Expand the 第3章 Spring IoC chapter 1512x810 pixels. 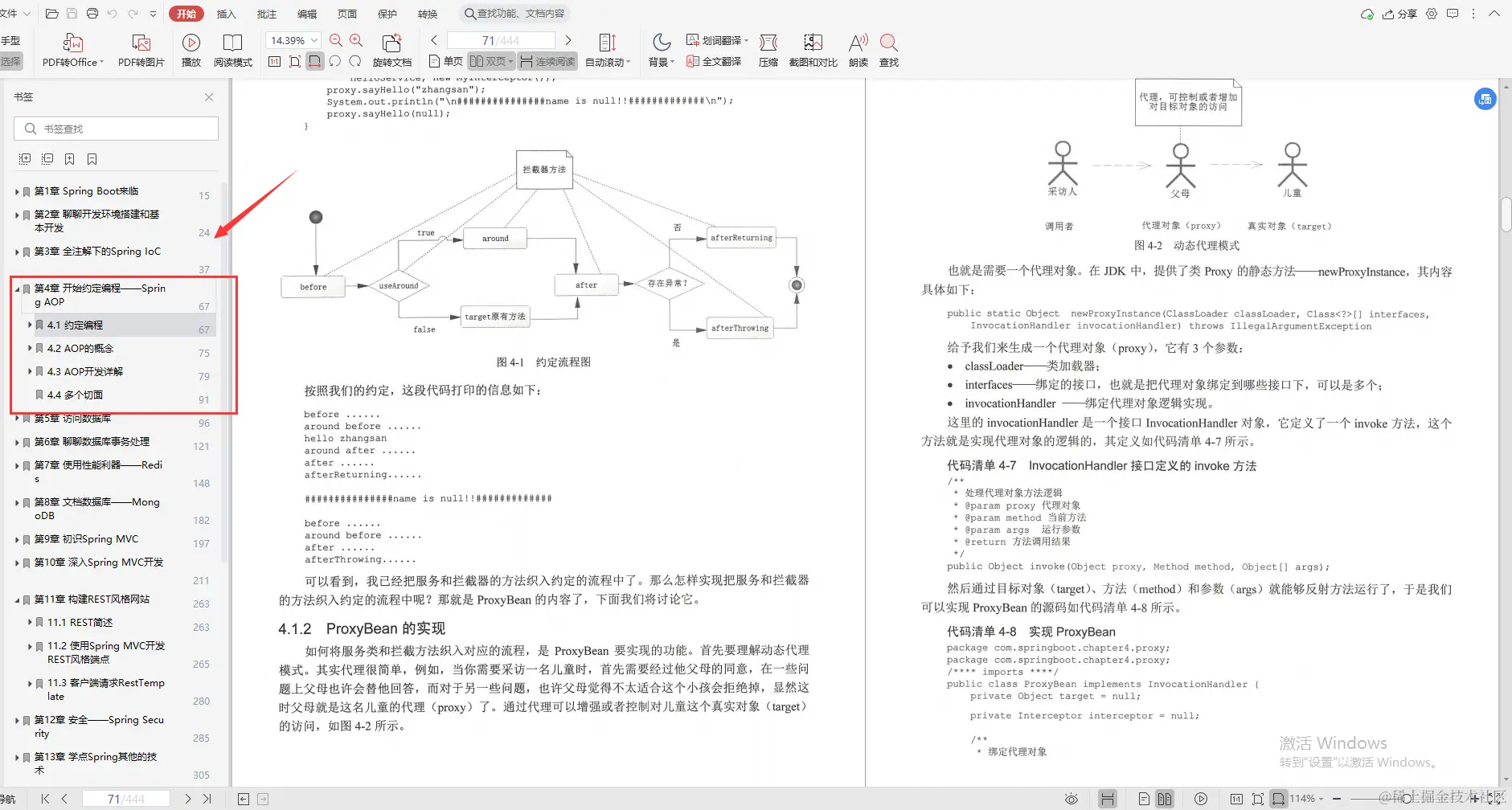(x=18, y=251)
